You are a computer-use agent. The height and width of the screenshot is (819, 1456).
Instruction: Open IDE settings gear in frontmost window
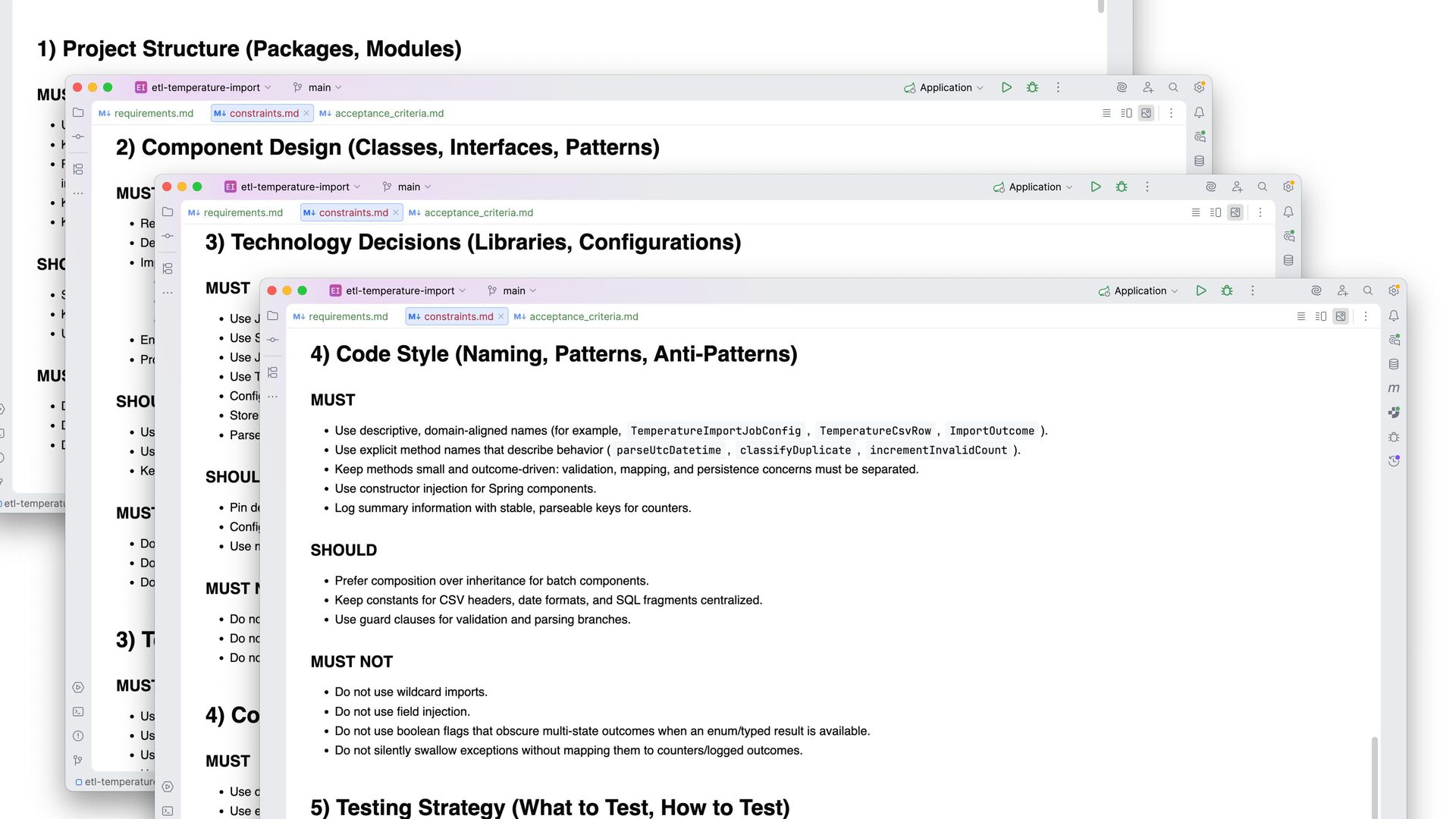(1393, 290)
